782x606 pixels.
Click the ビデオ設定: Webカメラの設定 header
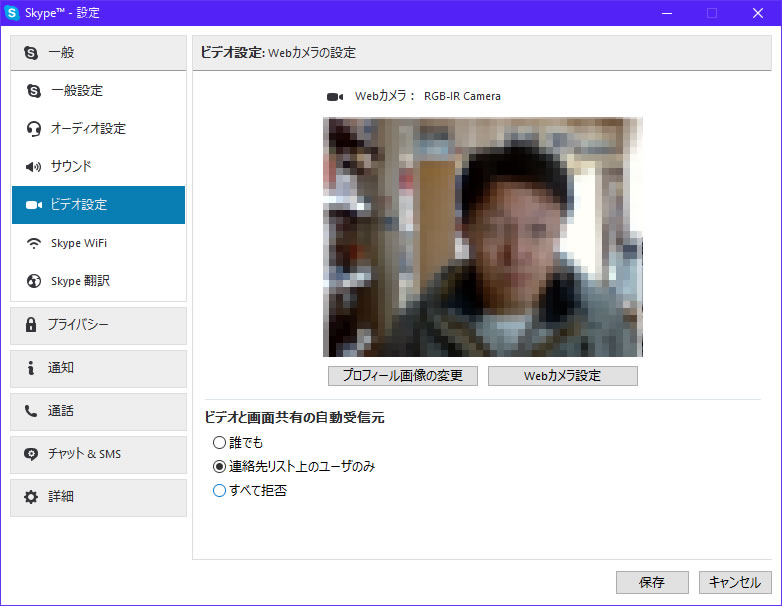278,52
